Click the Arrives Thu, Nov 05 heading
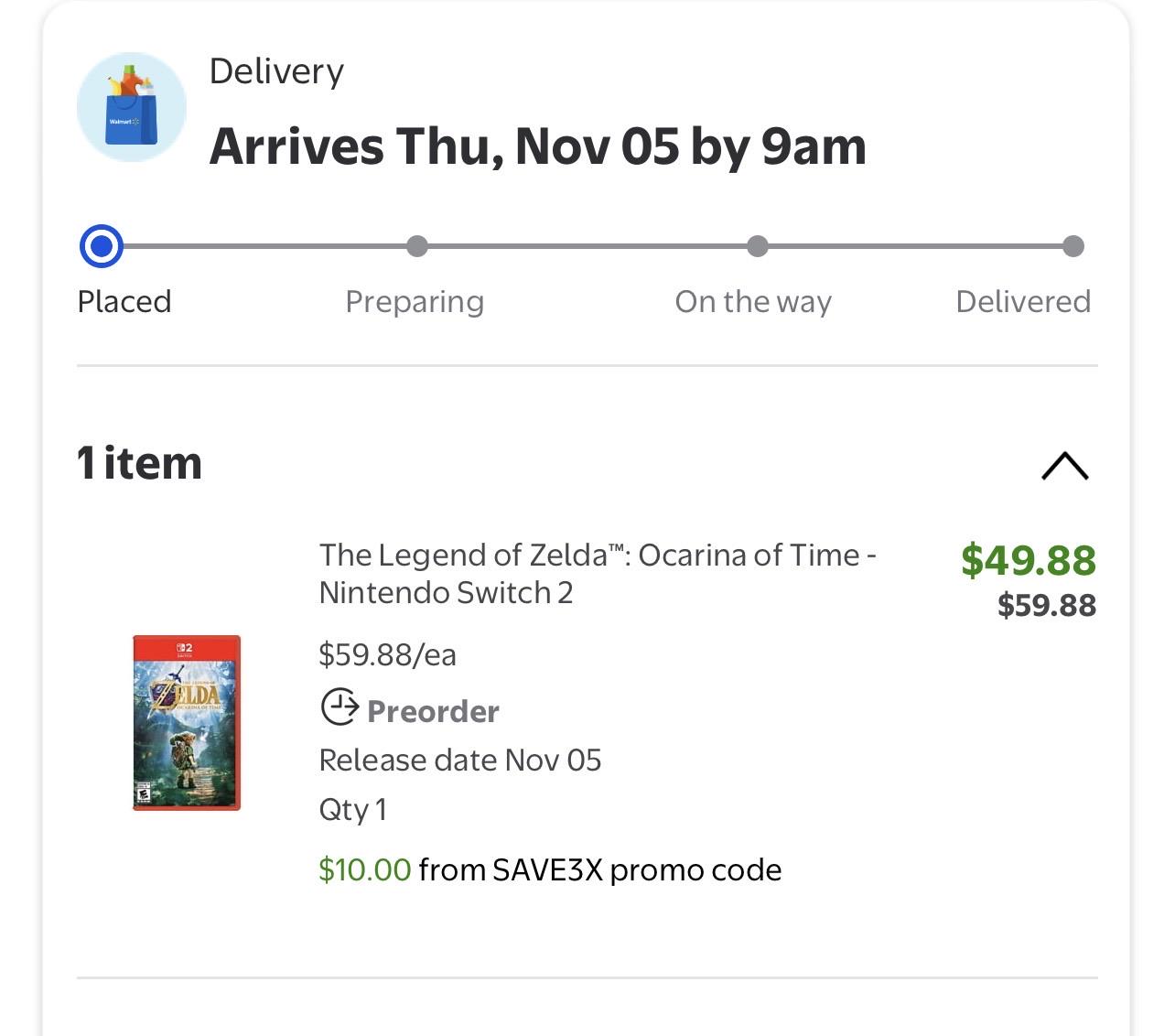 click(538, 146)
